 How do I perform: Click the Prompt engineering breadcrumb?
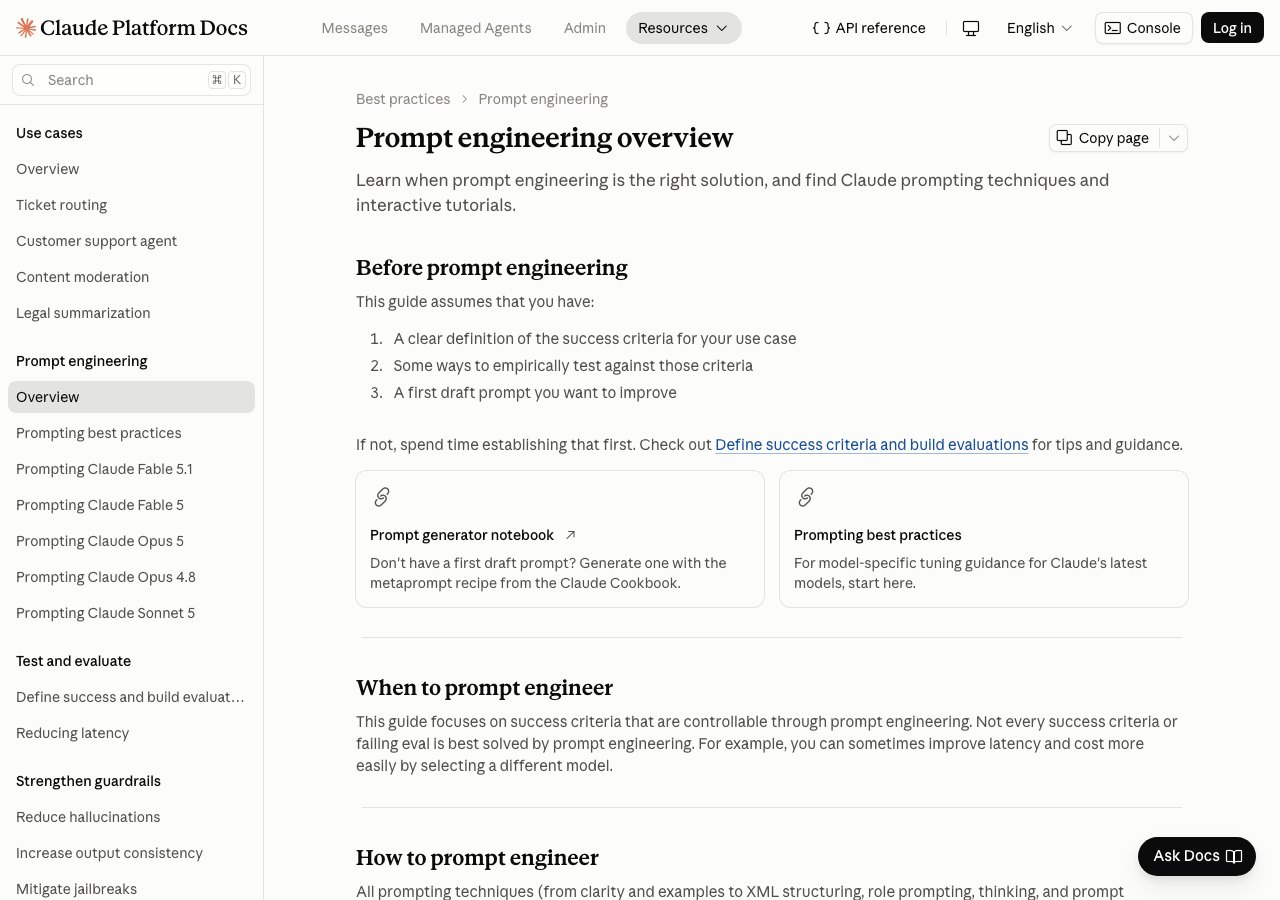[543, 99]
